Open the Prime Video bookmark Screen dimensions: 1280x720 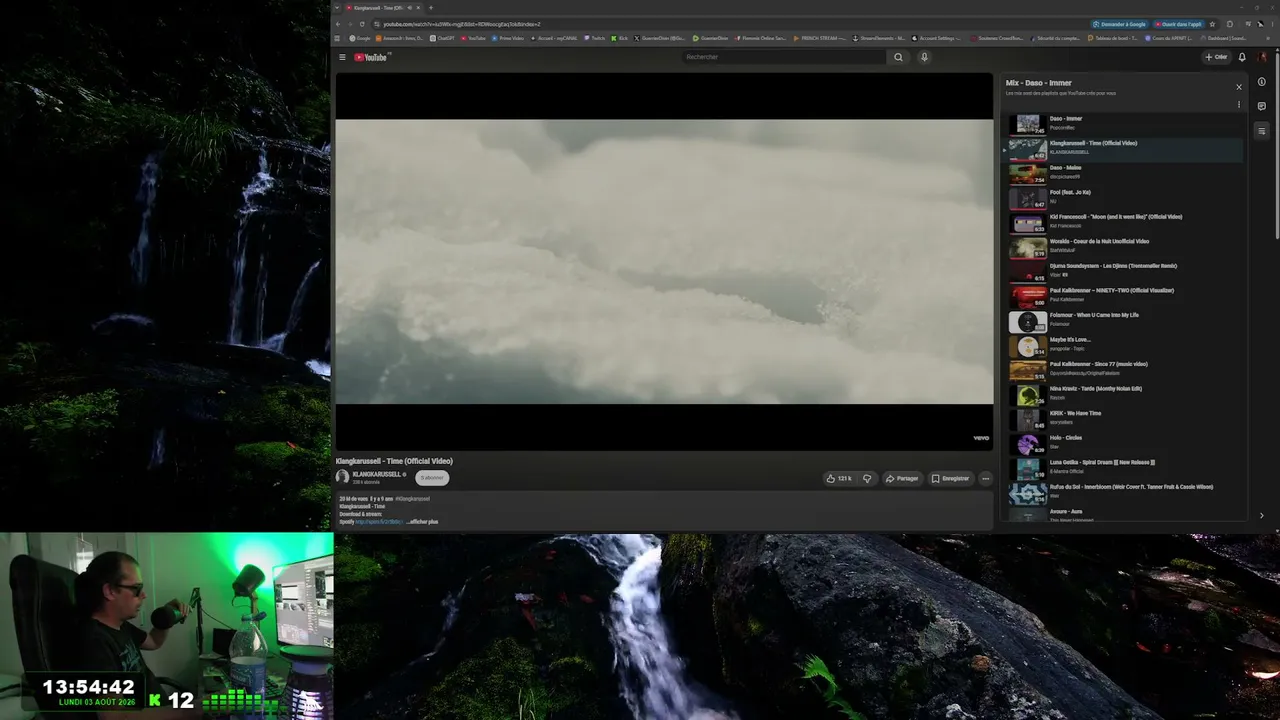(x=508, y=38)
